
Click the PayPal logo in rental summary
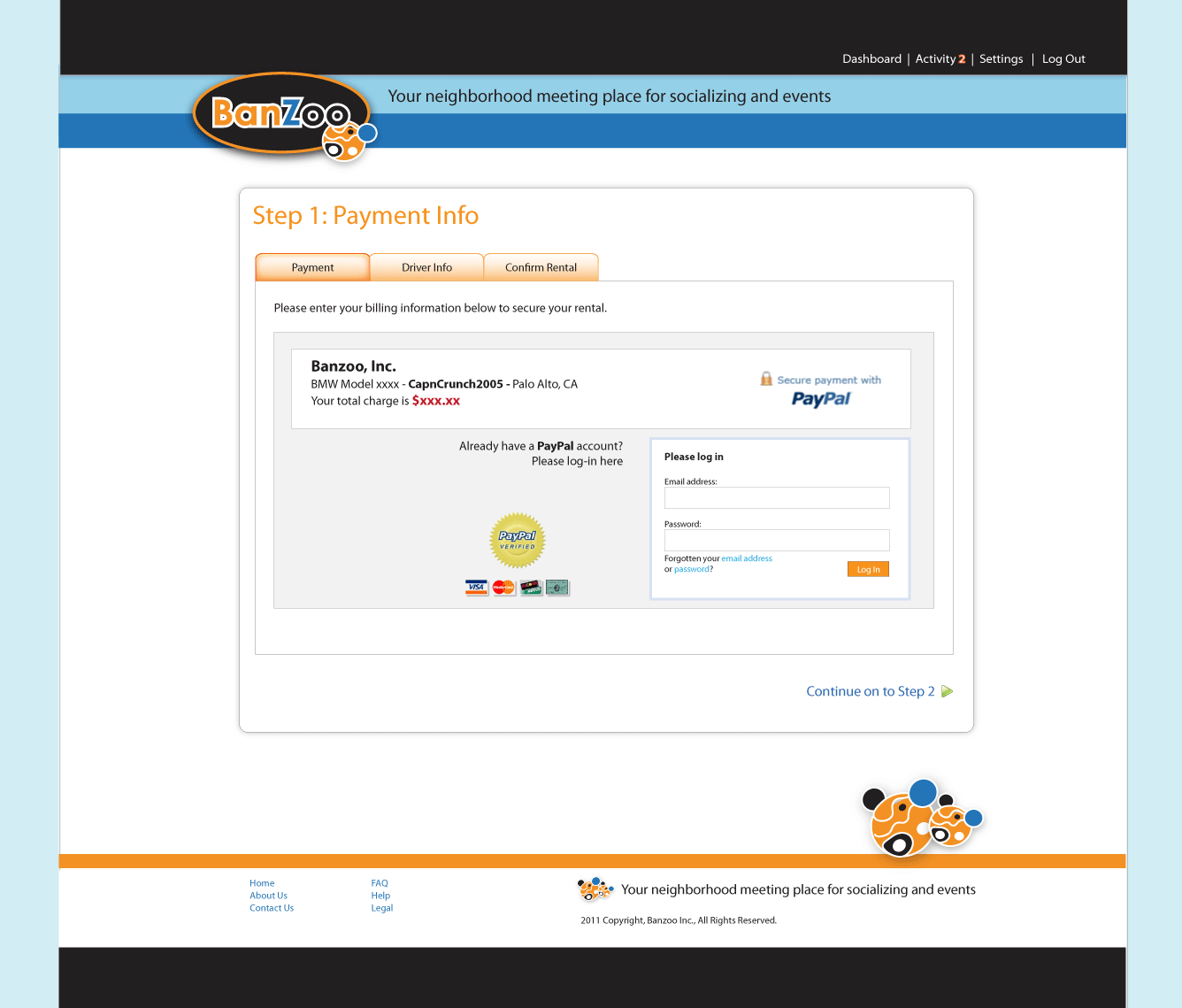[821, 399]
